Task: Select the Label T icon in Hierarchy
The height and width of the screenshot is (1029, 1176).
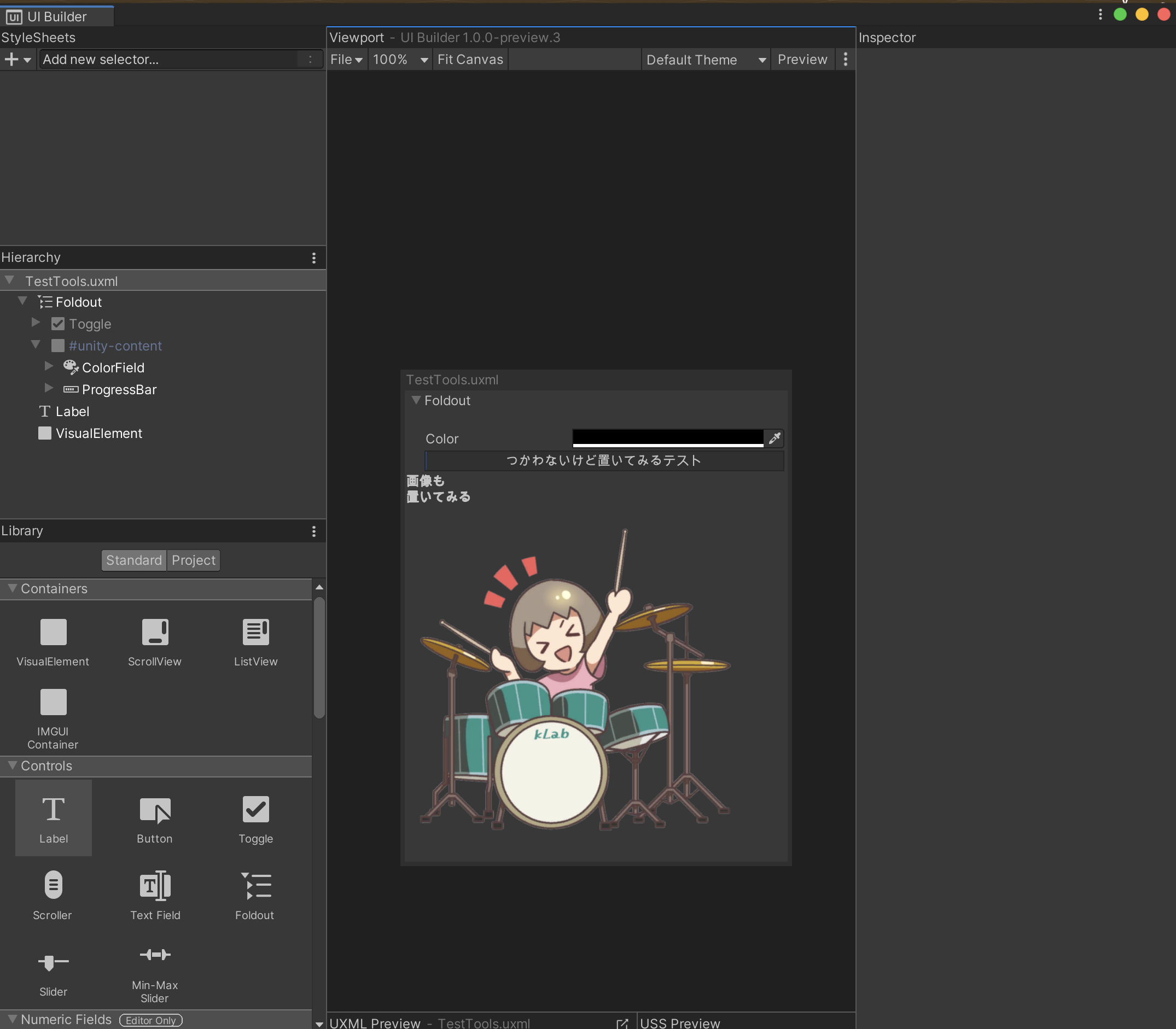Action: click(45, 411)
